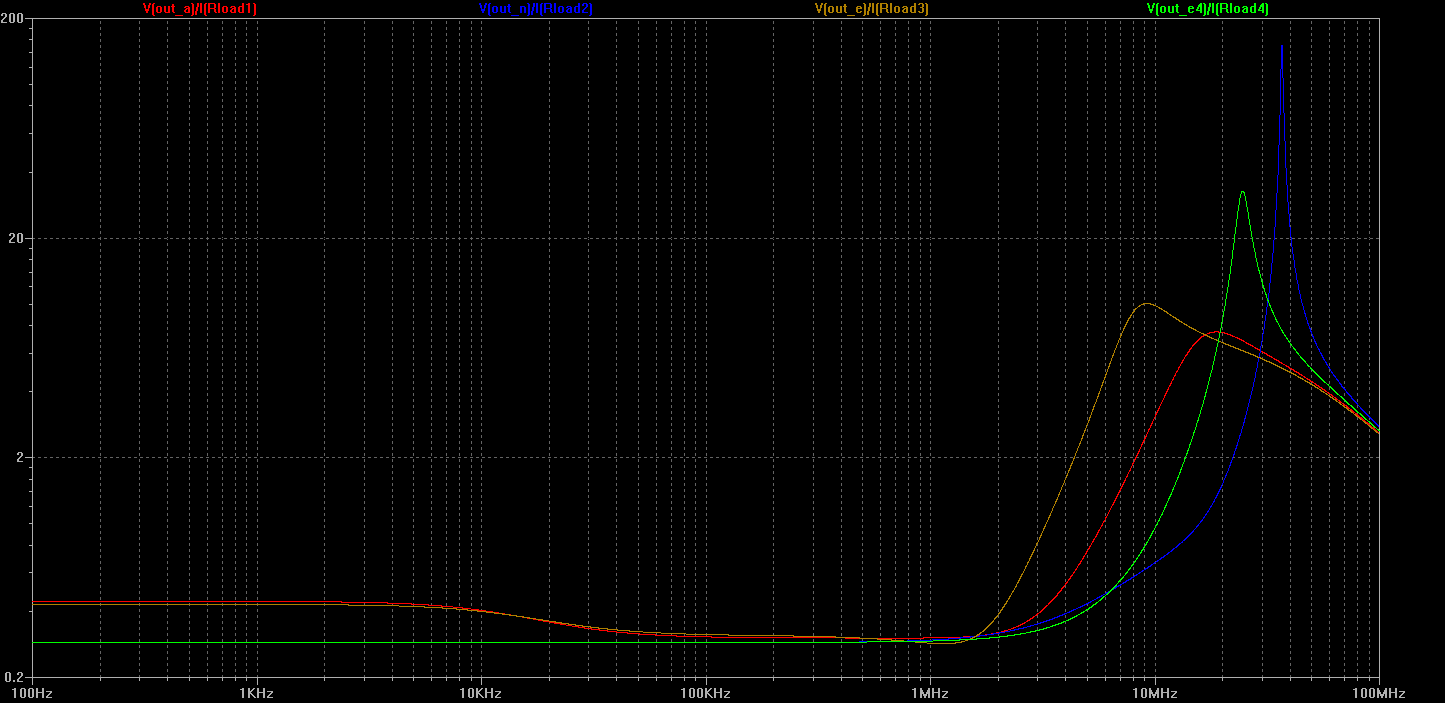Click the 100Hz label on the frequency axis

click(x=32, y=693)
